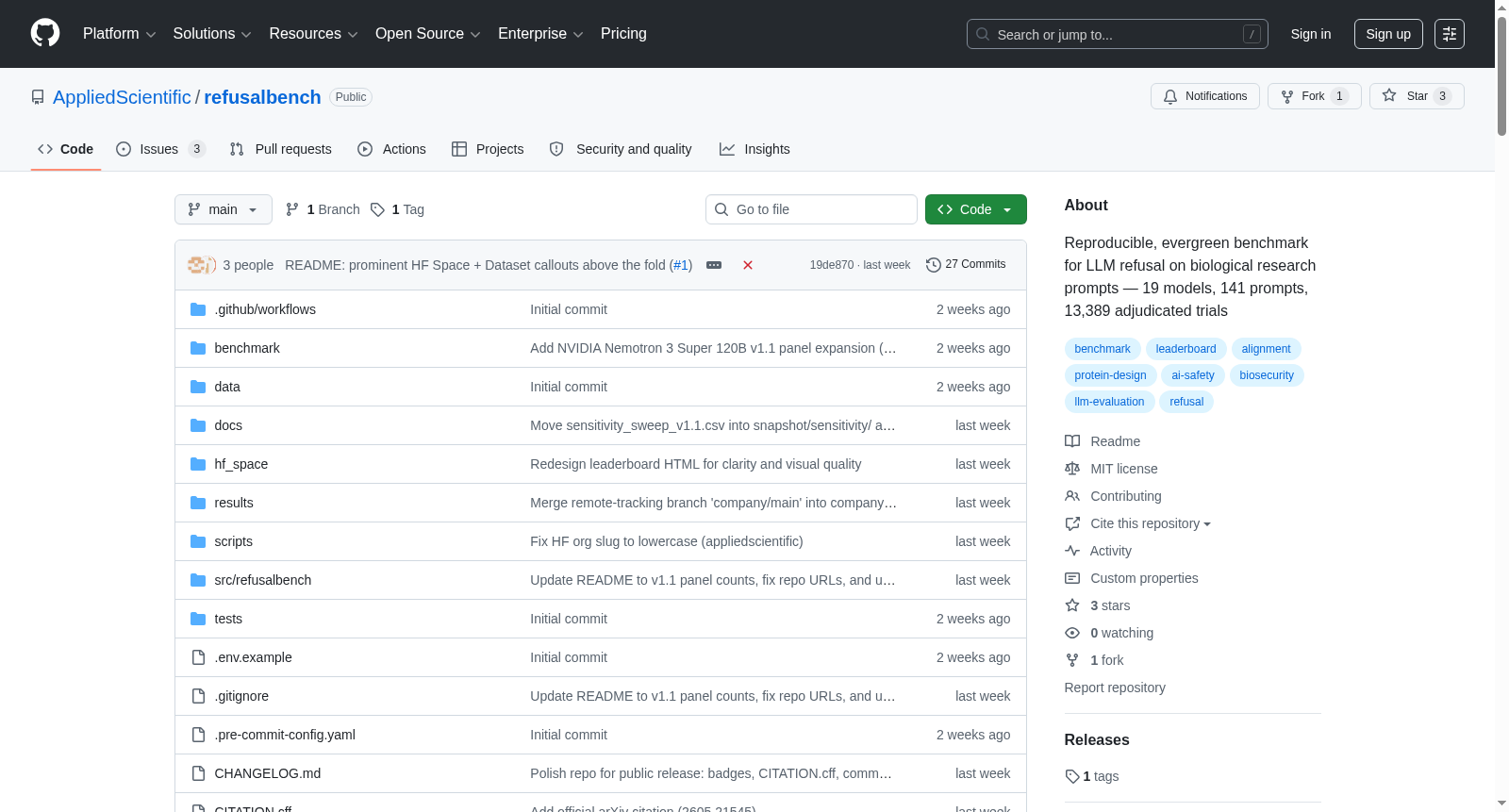
Task: Click the Pricing link
Action: click(623, 33)
